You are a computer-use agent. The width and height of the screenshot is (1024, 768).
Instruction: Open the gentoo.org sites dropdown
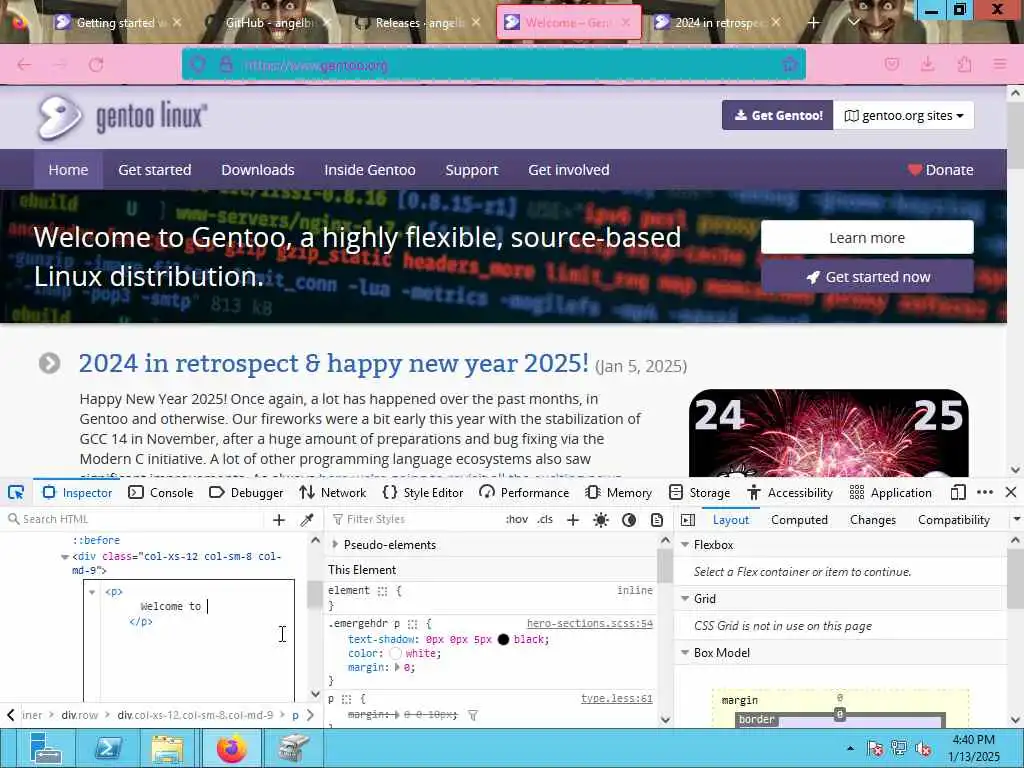point(903,116)
